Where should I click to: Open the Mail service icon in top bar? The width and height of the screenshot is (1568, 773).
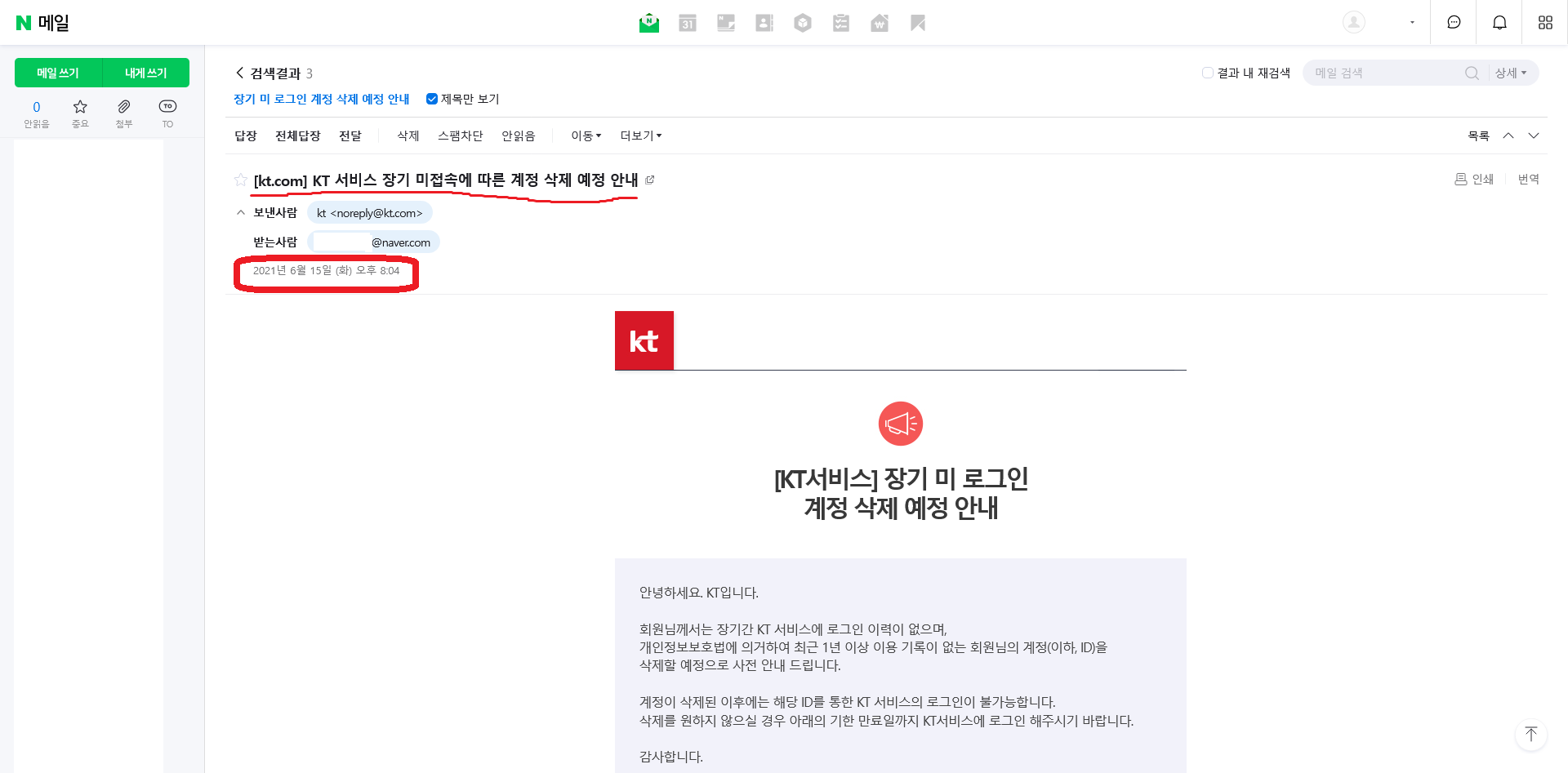click(649, 23)
